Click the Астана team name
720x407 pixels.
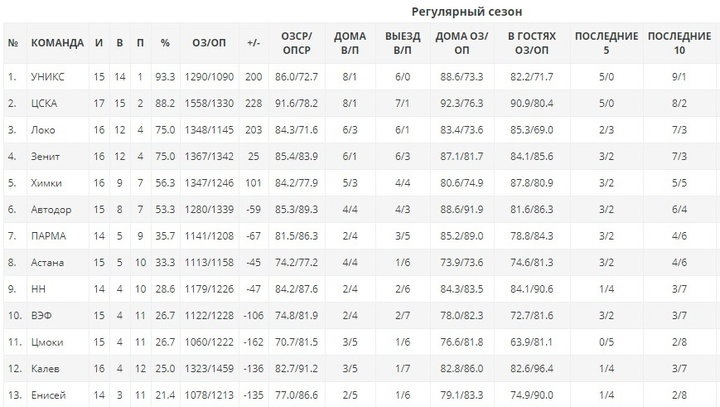[48, 263]
